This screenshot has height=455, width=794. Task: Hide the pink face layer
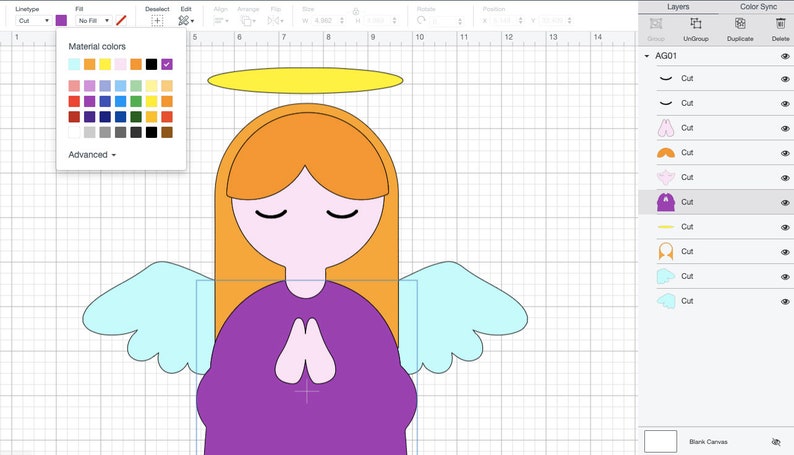[x=785, y=178]
